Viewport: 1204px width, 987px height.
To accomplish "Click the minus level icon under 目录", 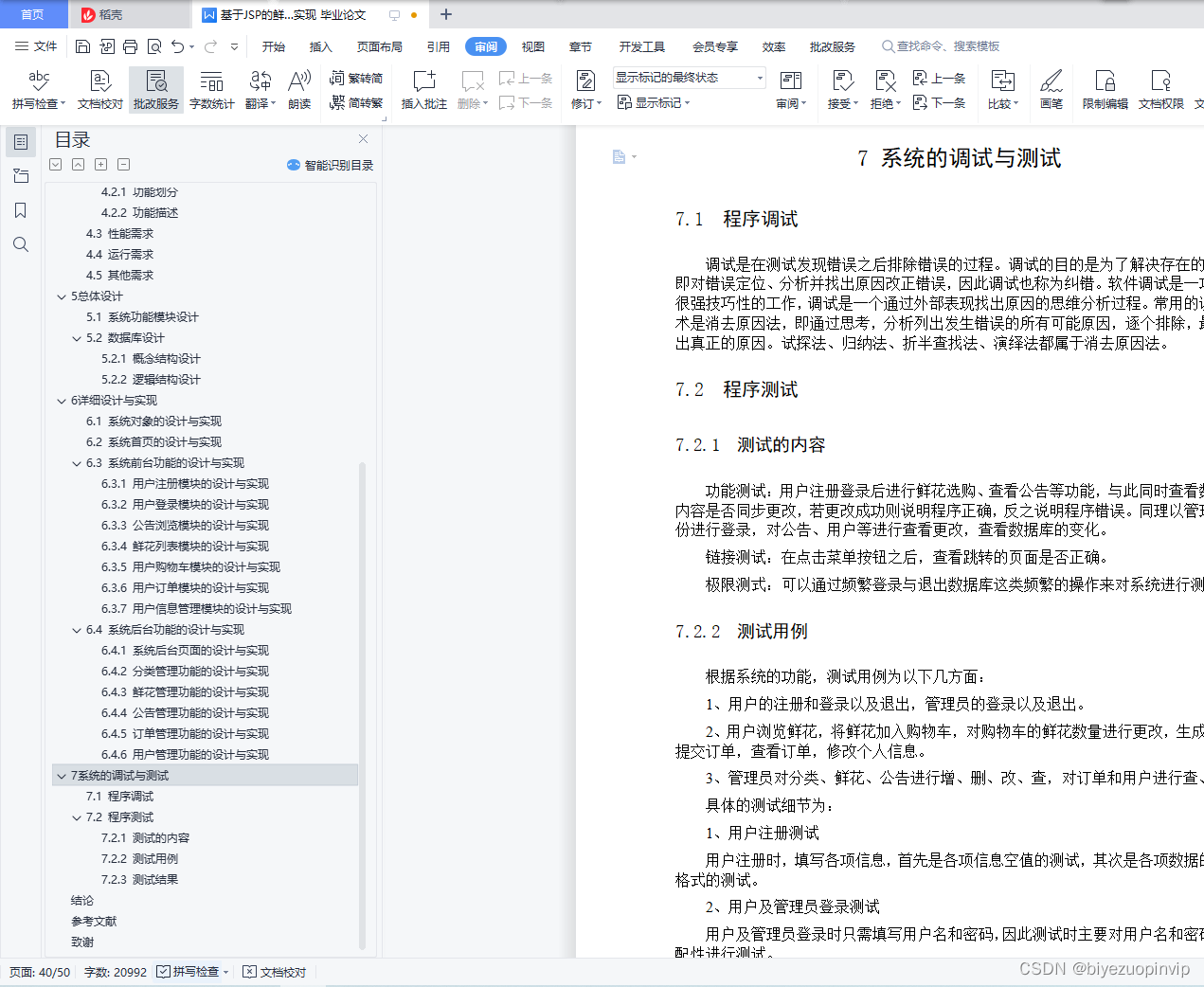I will tap(124, 164).
